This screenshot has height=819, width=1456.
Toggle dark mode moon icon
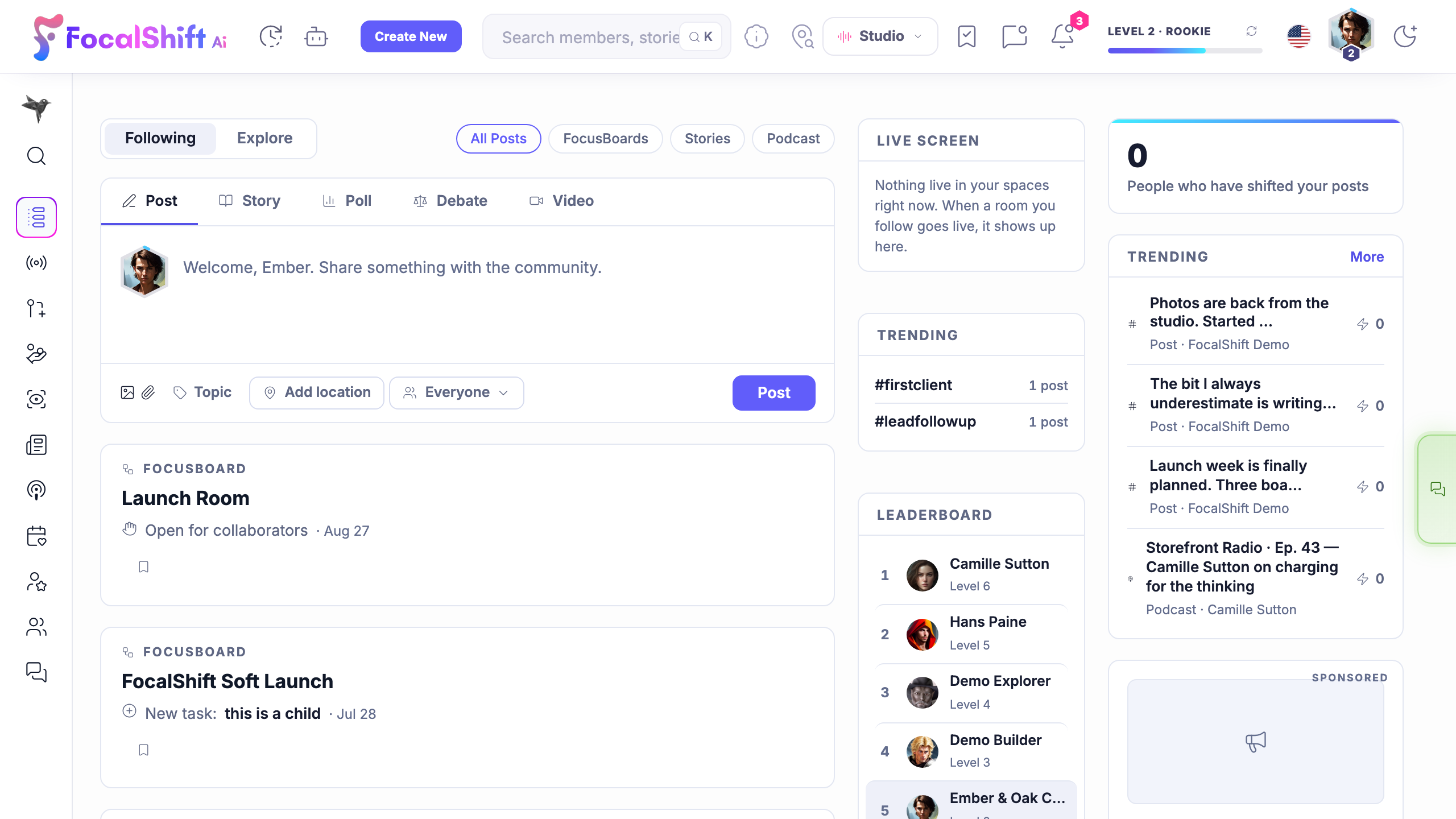[1405, 36]
